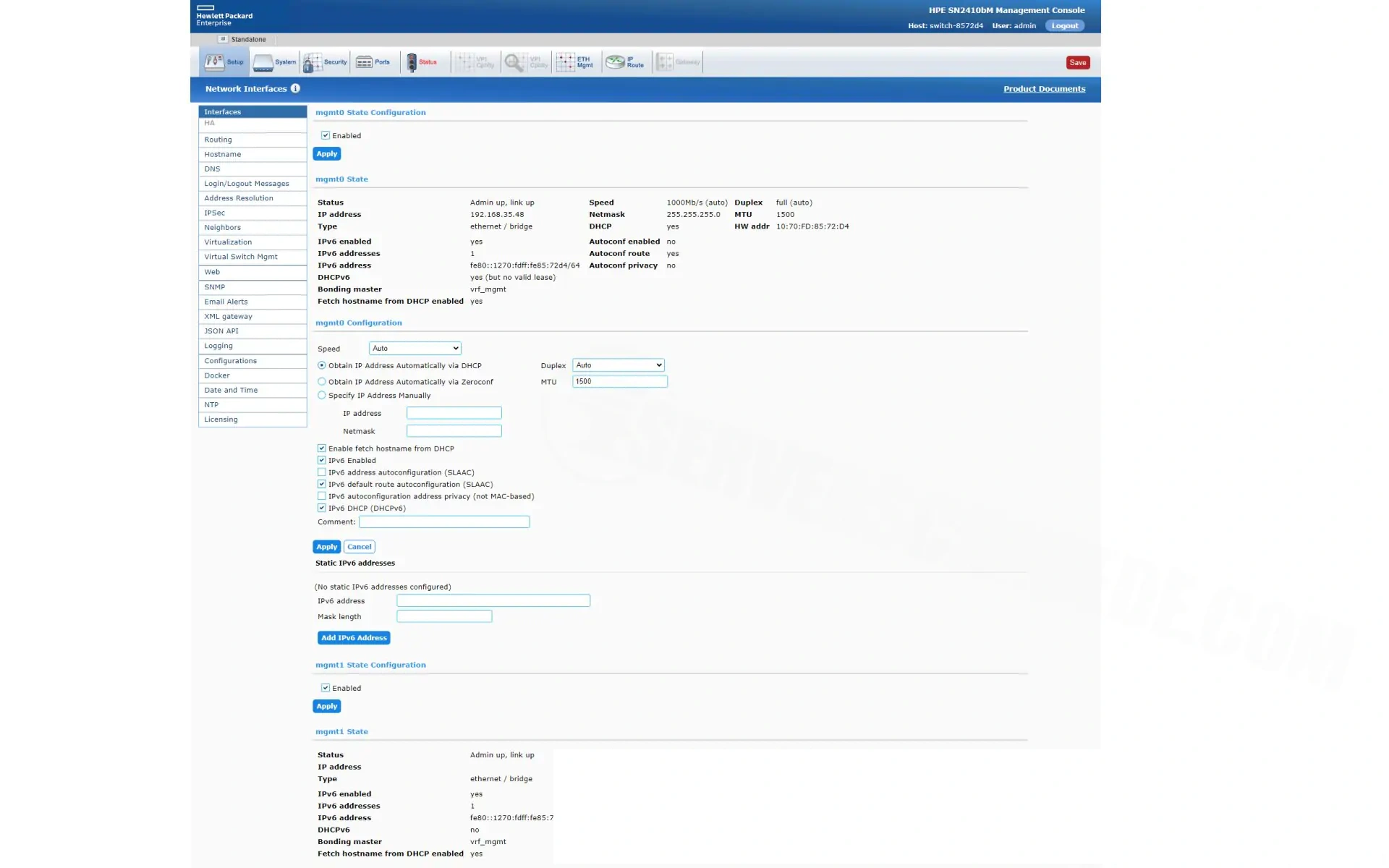
Task: Enable IPv6 address autoconfiguration (SLAAC)
Action: [322, 472]
